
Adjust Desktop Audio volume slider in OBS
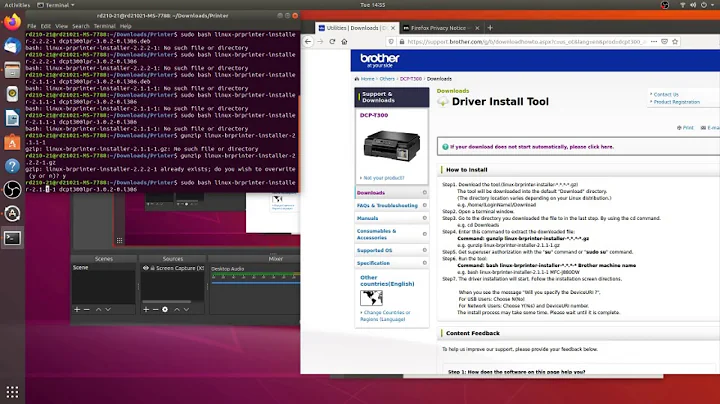[255, 282]
